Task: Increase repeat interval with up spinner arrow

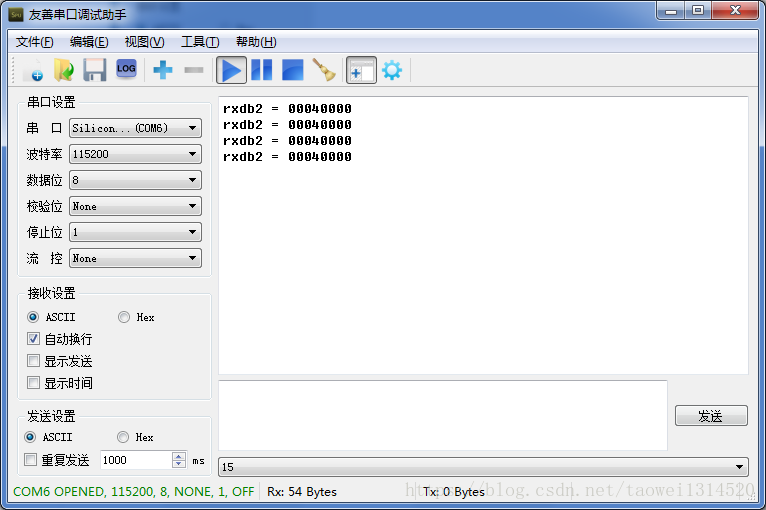Action: click(179, 456)
